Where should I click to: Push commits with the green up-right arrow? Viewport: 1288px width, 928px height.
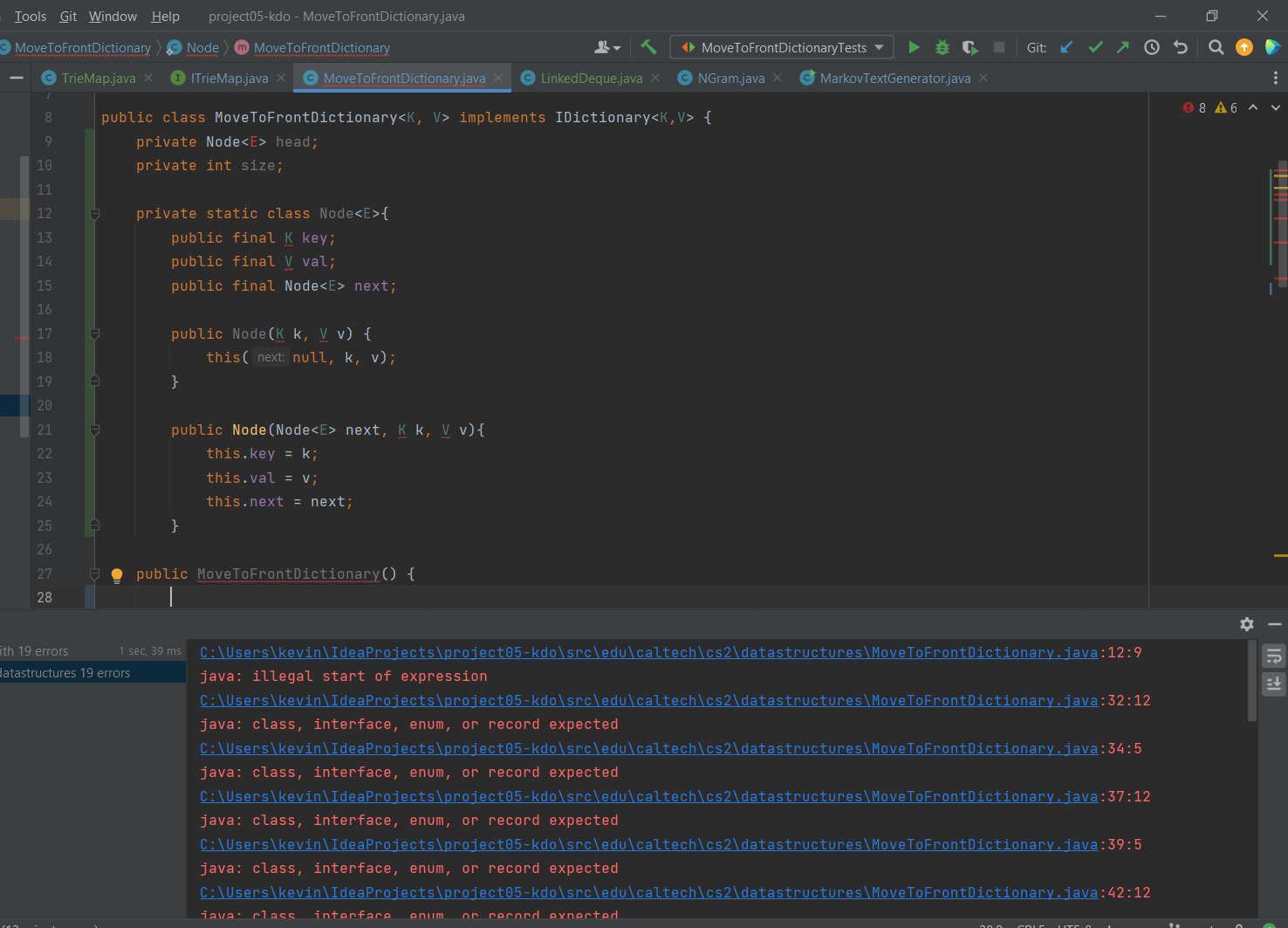(1123, 48)
